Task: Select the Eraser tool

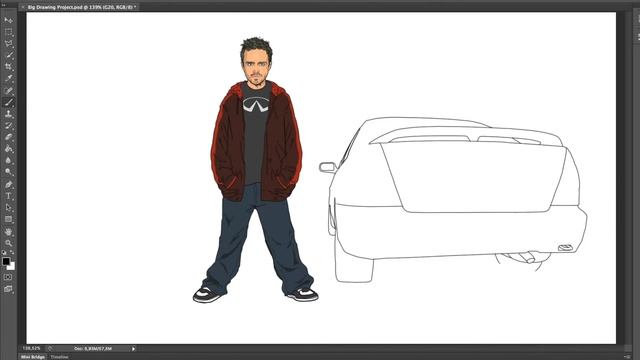Action: tap(8, 137)
